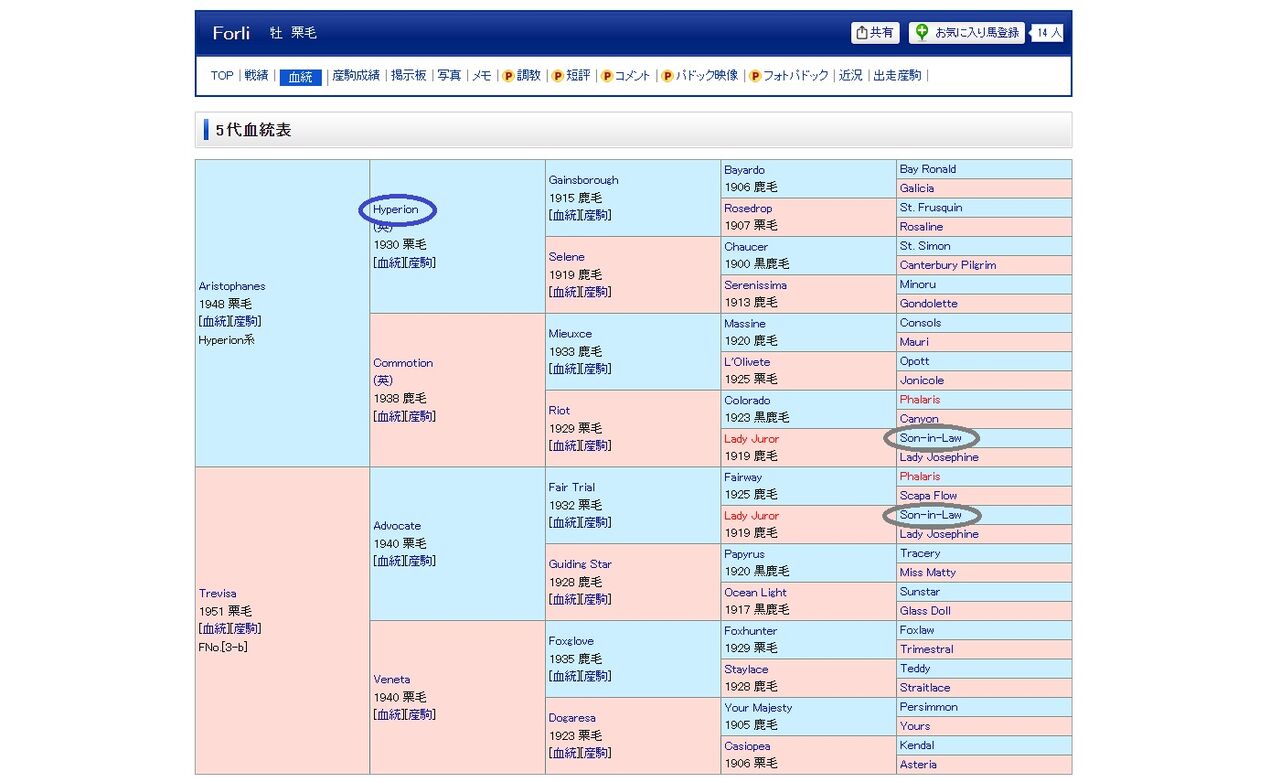The height and width of the screenshot is (782, 1280).
Task: Open the St. Simon horse link
Action: coord(925,246)
